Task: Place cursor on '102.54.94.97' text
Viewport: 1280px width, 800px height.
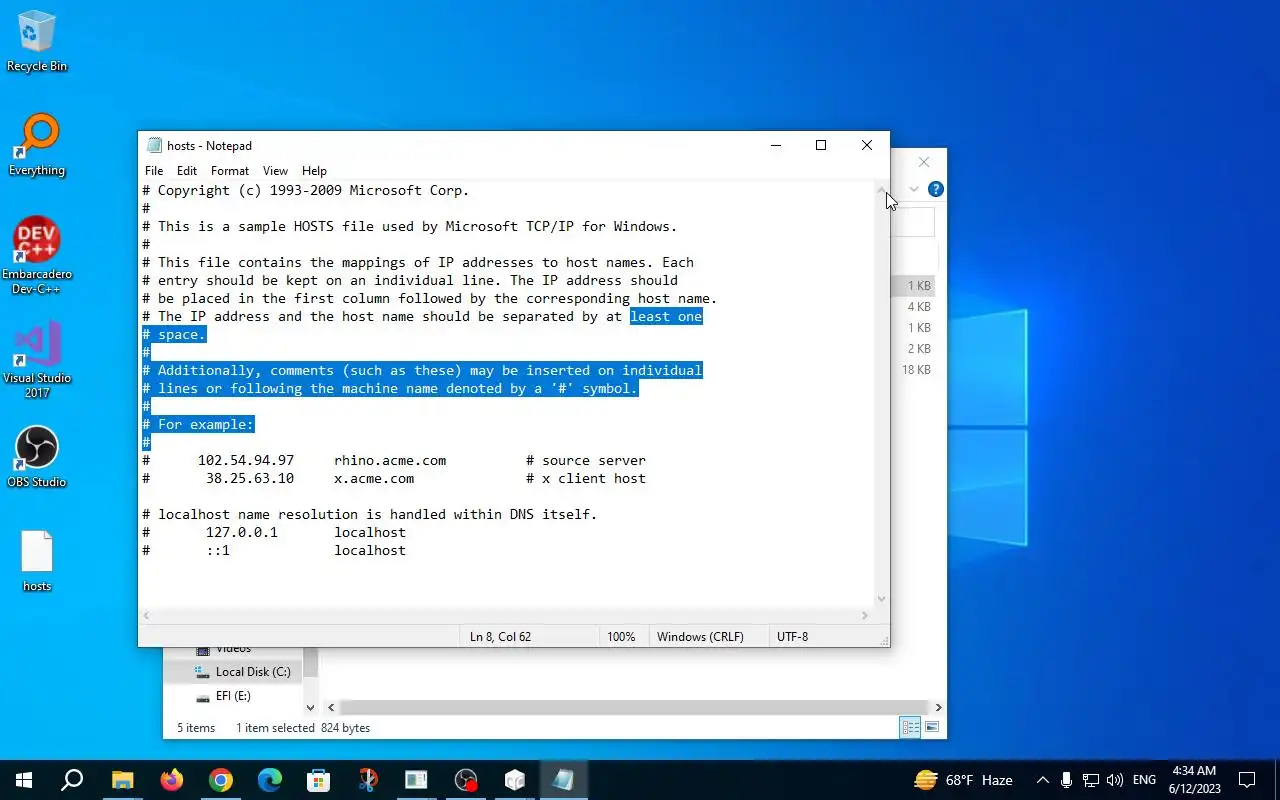Action: [246, 461]
